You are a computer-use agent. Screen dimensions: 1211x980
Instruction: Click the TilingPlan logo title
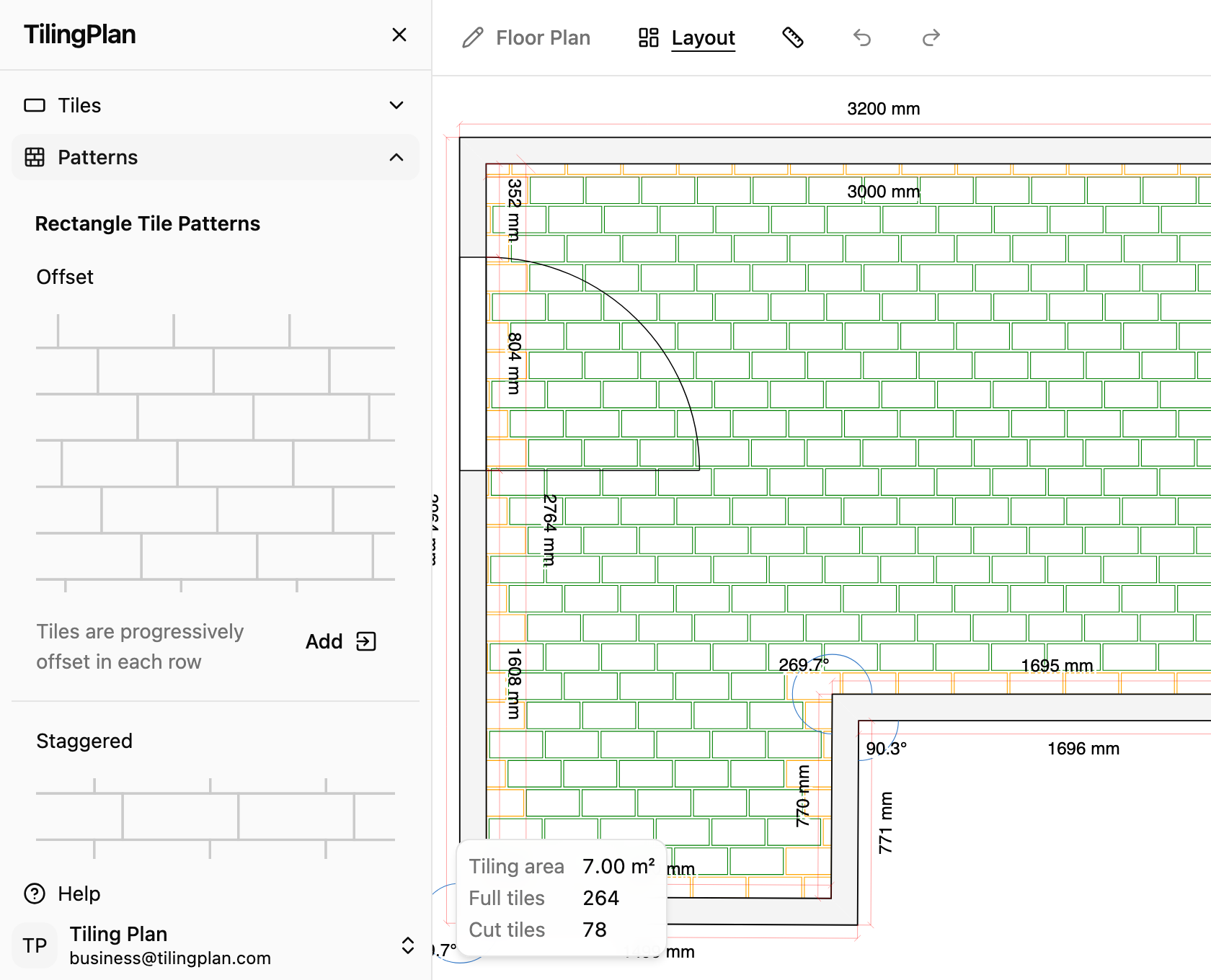click(x=80, y=35)
